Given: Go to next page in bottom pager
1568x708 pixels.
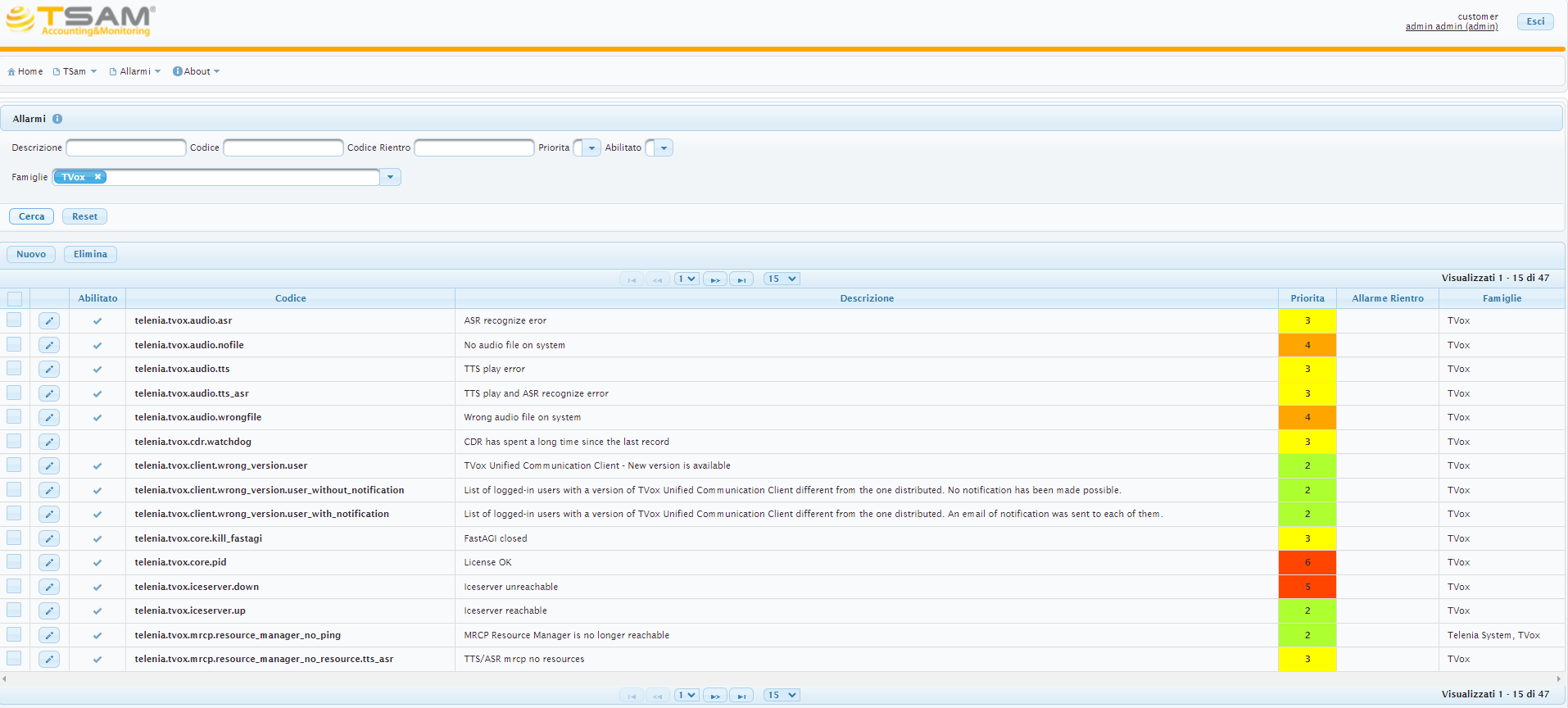Looking at the screenshot, I should [x=715, y=696].
